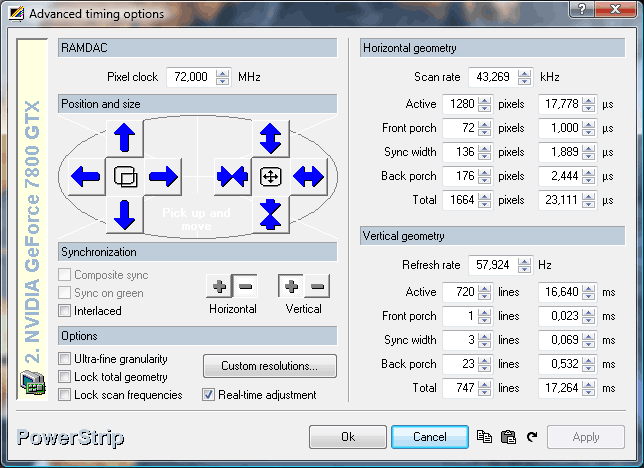Confirm with the Ok button

[x=348, y=437]
